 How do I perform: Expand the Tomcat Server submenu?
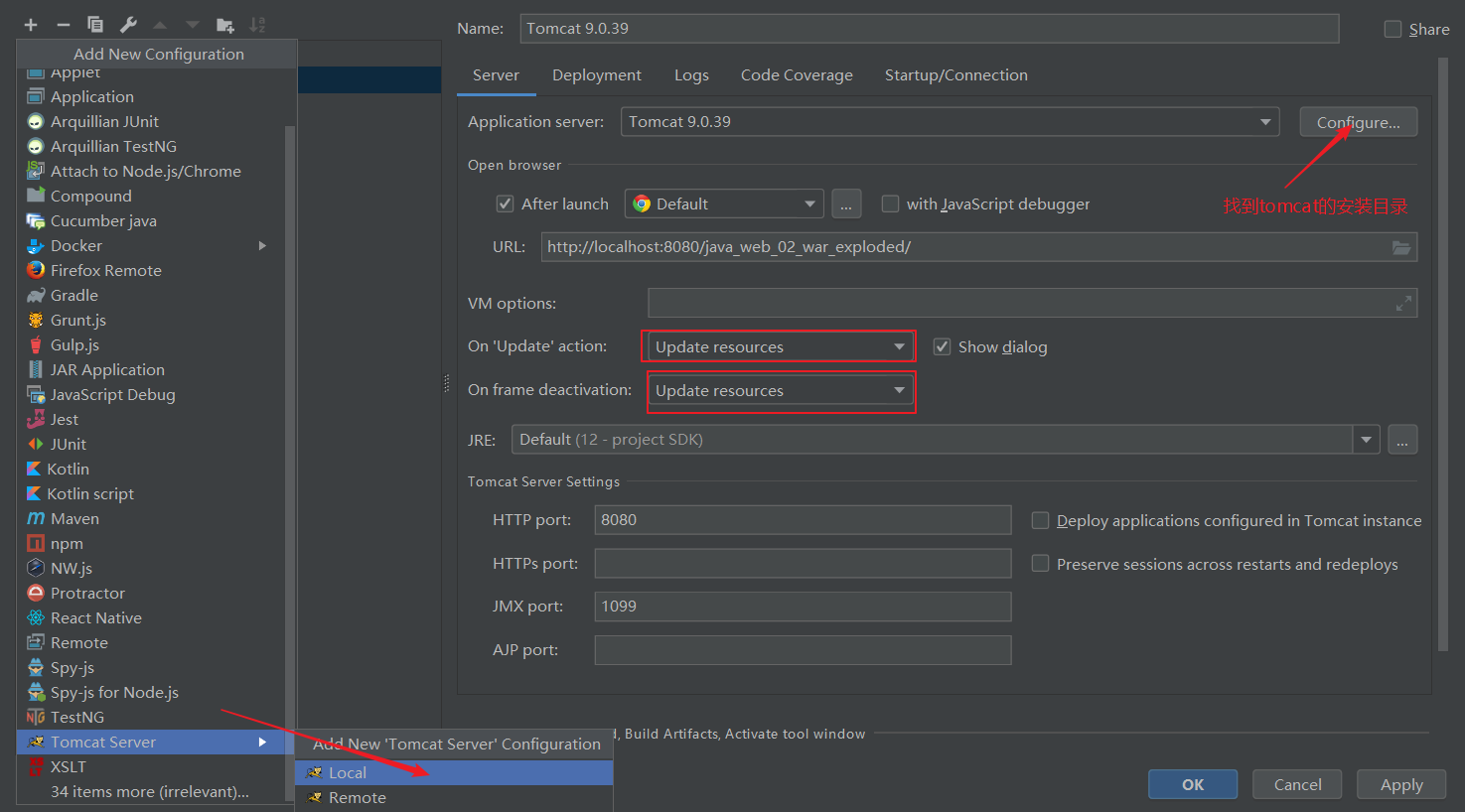(x=262, y=742)
